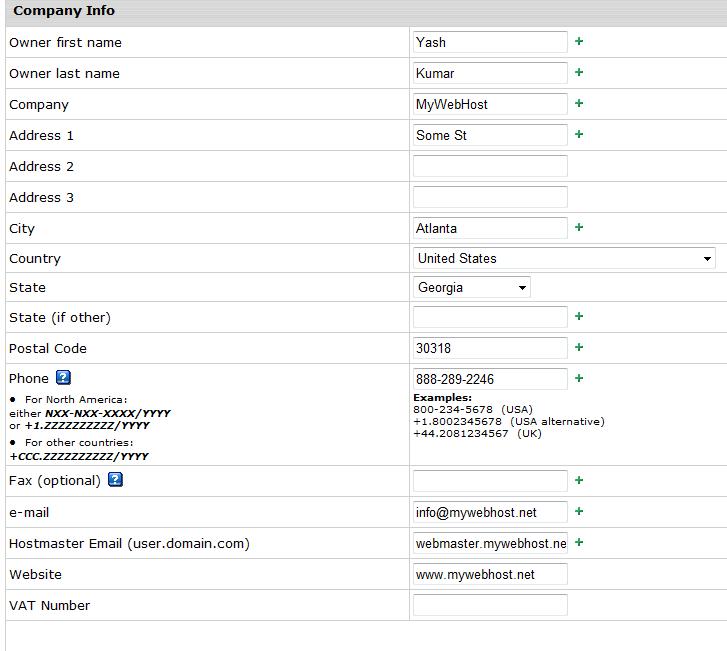This screenshot has height=651, width=727.
Task: Click the VAT Number label
Action: pyautogui.click(x=49, y=606)
